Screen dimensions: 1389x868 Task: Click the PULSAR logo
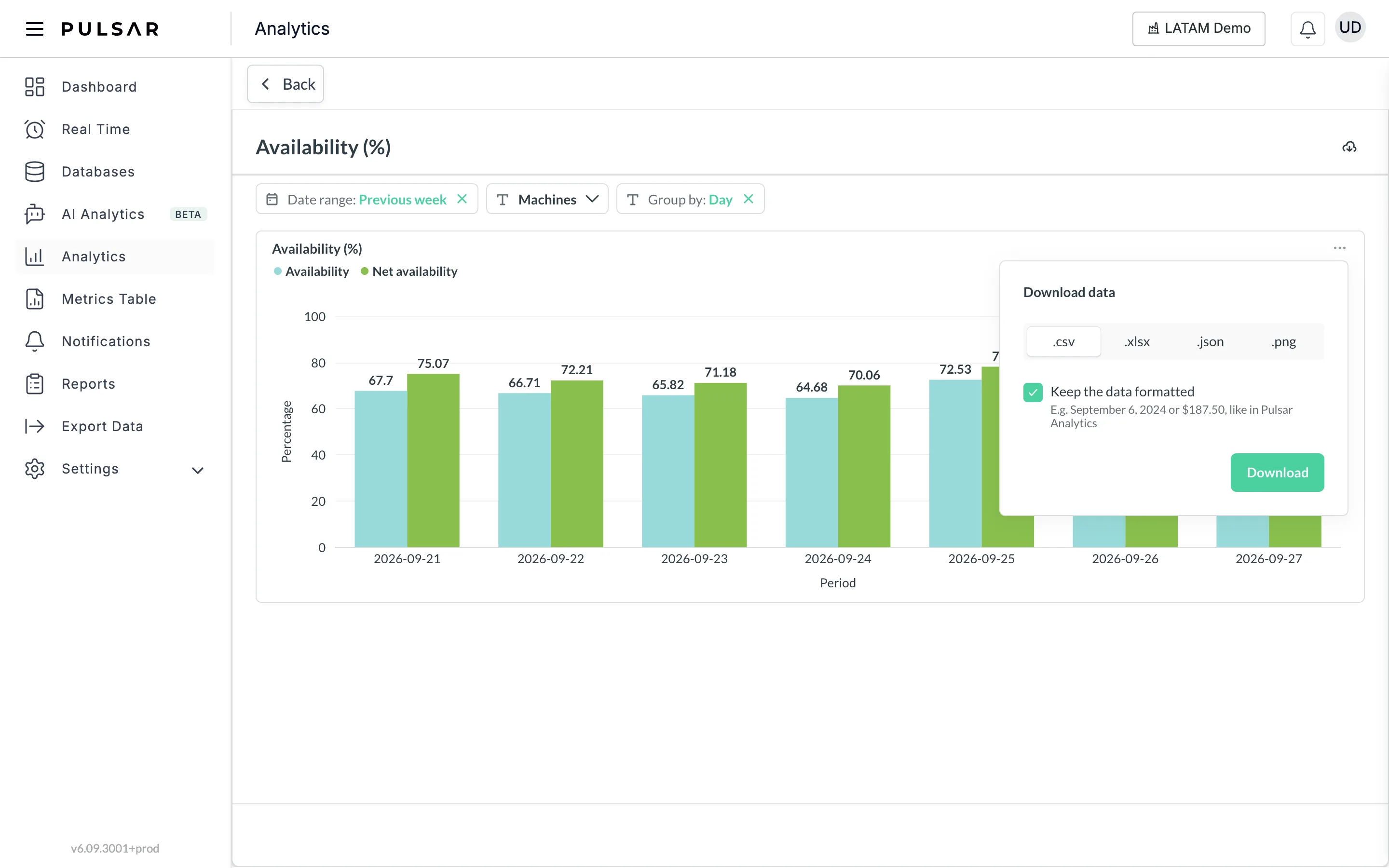109,29
